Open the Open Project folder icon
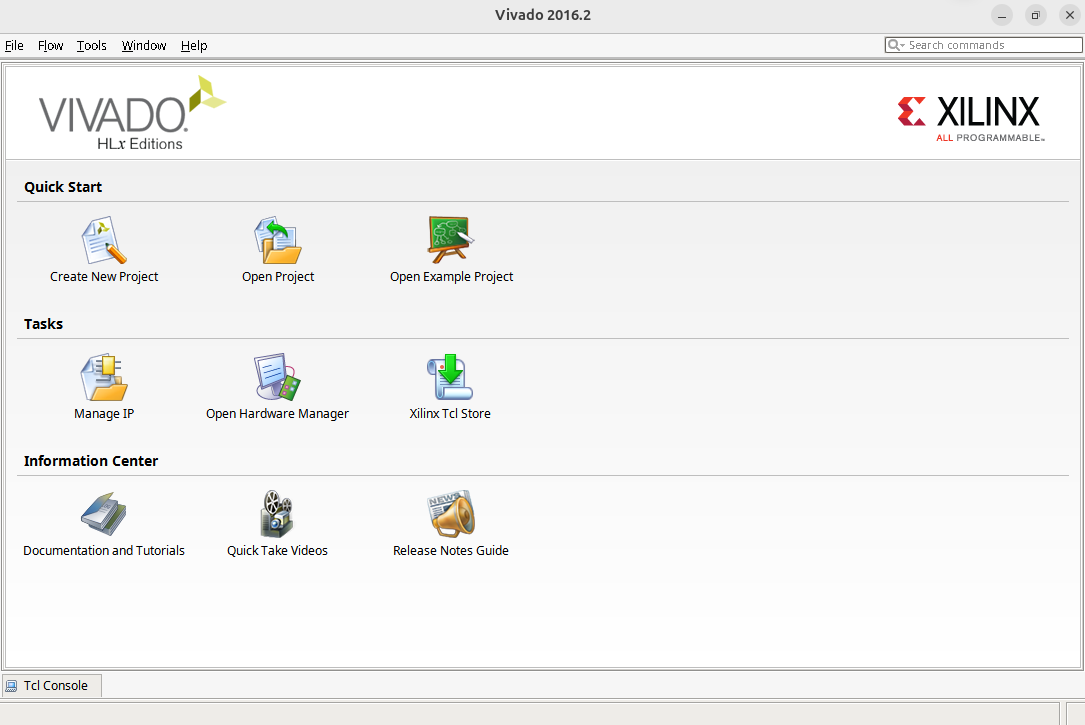This screenshot has width=1085, height=725. point(277,241)
